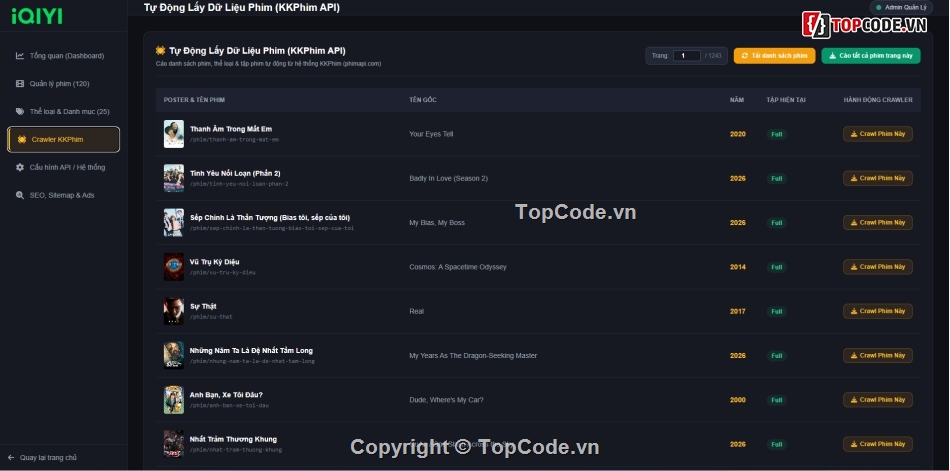Click the search icon beside SEO, Sitemap & Ads
The width and height of the screenshot is (950, 471).
click(20, 195)
